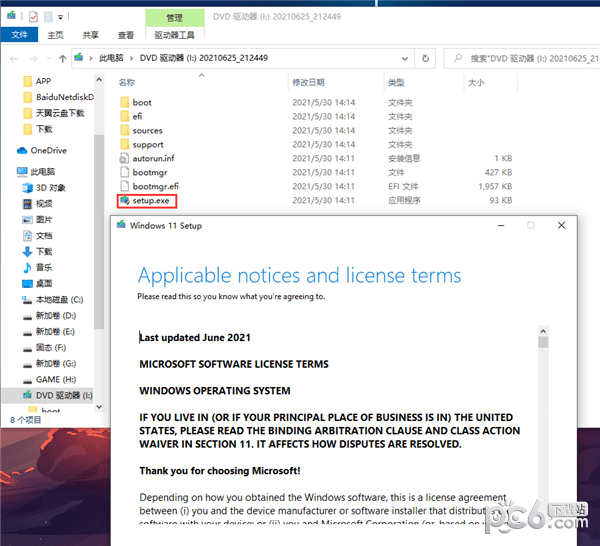600x546 pixels.
Task: Open the boot folder icon
Action: click(x=124, y=103)
